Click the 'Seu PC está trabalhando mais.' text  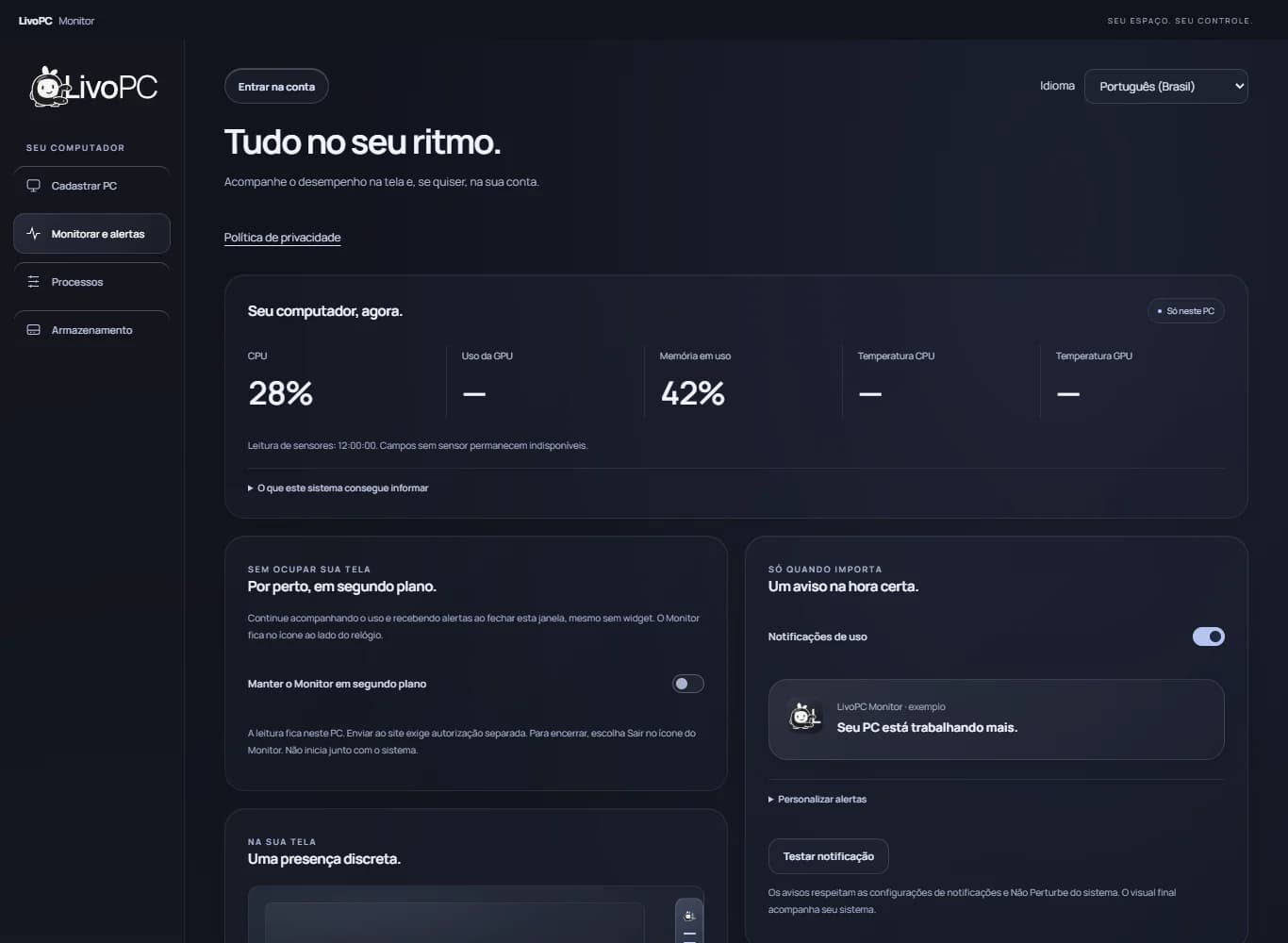click(x=927, y=728)
